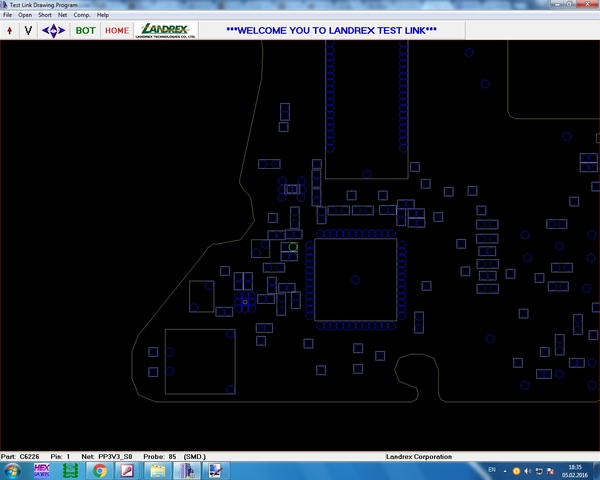The height and width of the screenshot is (480, 600).
Task: Launch Google Chrome from the taskbar
Action: tap(101, 470)
